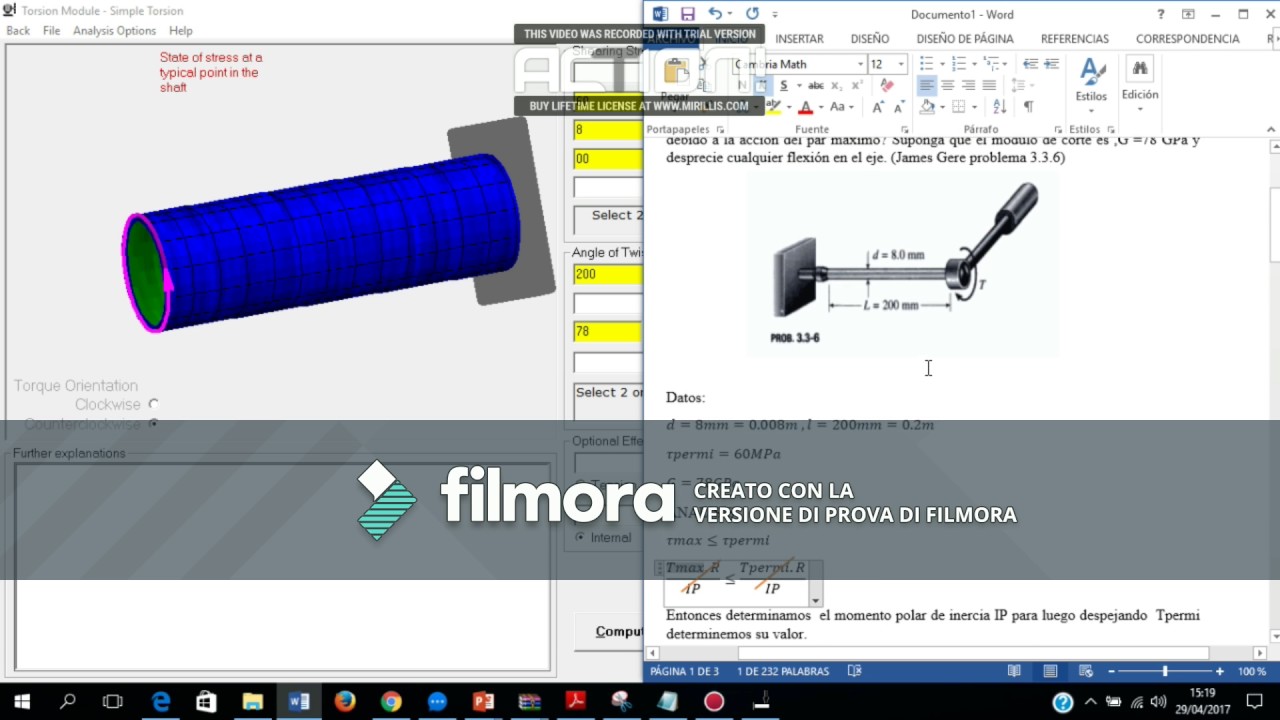
Task: Click the zoom out minus button
Action: coord(1111,672)
